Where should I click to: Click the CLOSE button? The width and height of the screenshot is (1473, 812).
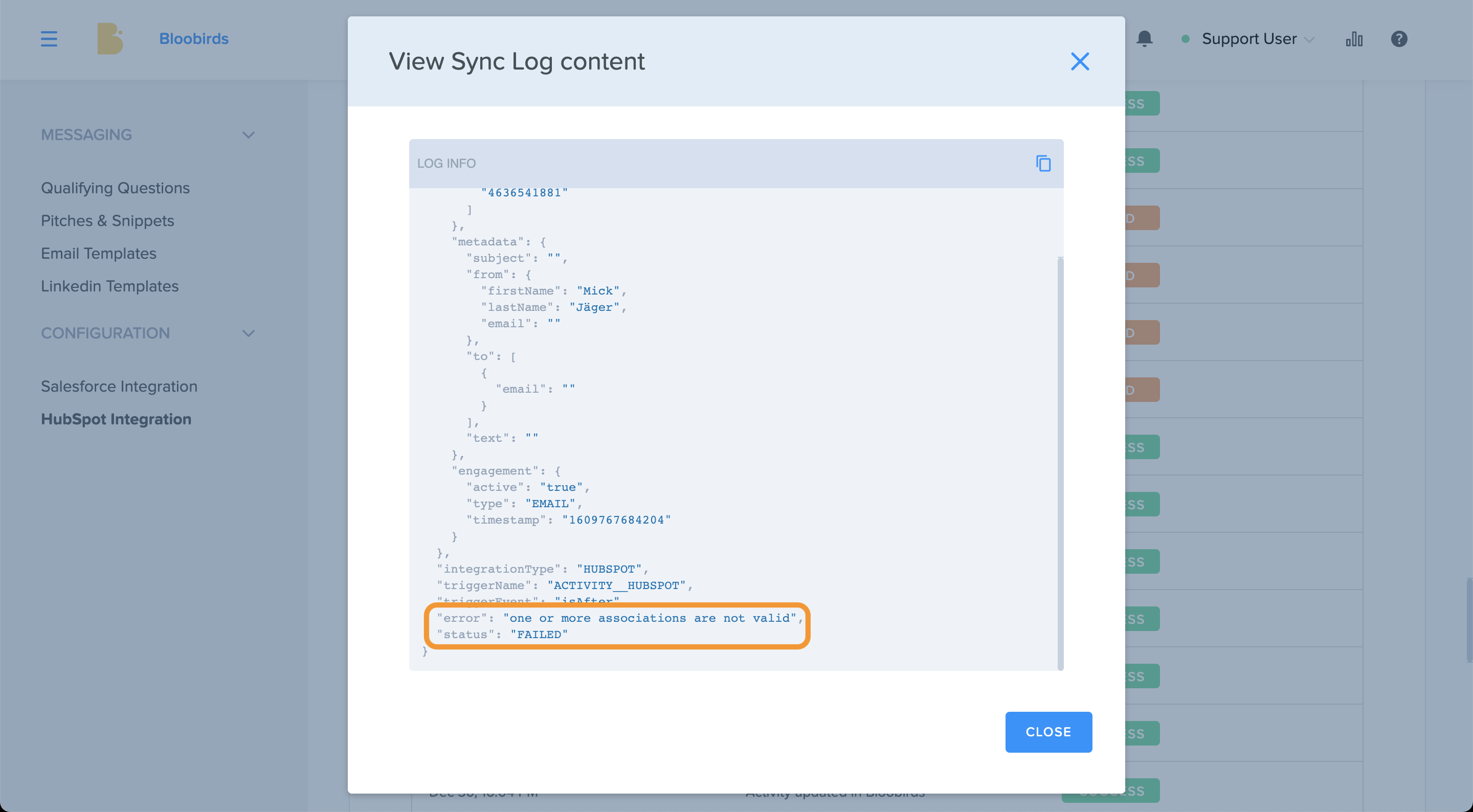[x=1048, y=732]
